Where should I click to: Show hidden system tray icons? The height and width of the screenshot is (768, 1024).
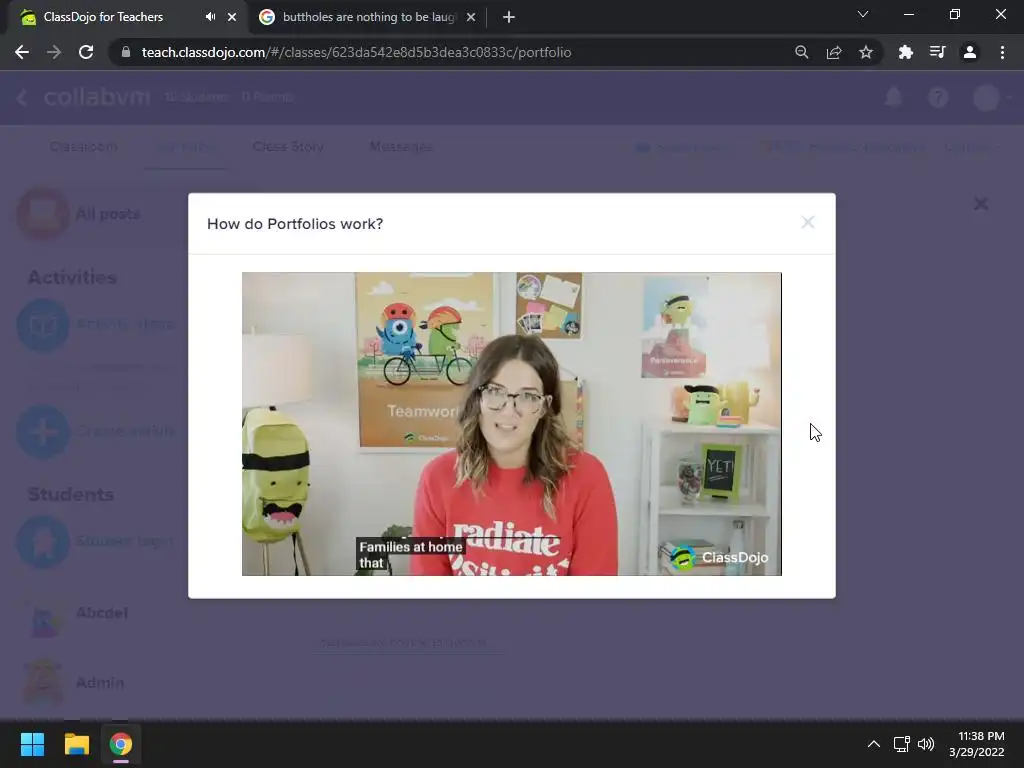(x=873, y=744)
